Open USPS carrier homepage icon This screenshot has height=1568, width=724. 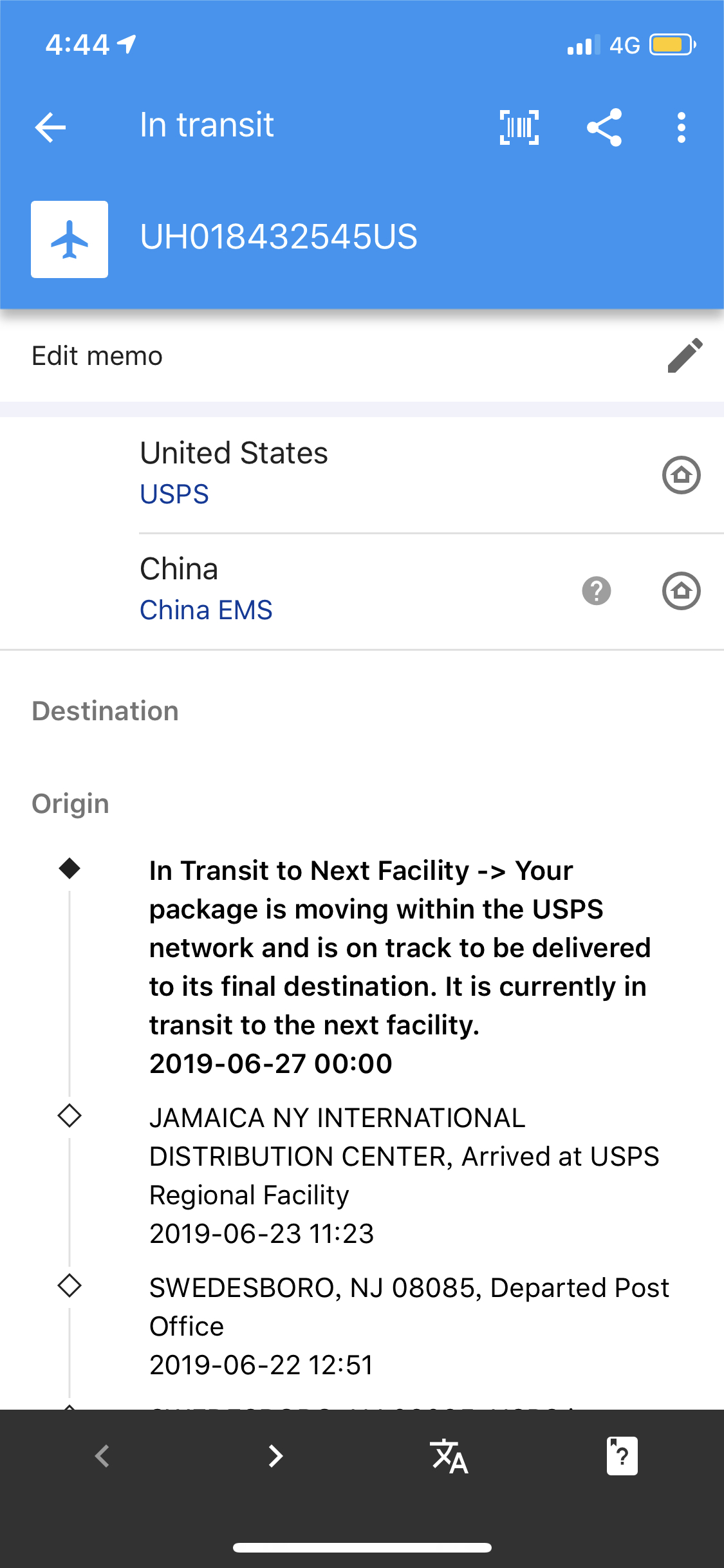pos(681,475)
